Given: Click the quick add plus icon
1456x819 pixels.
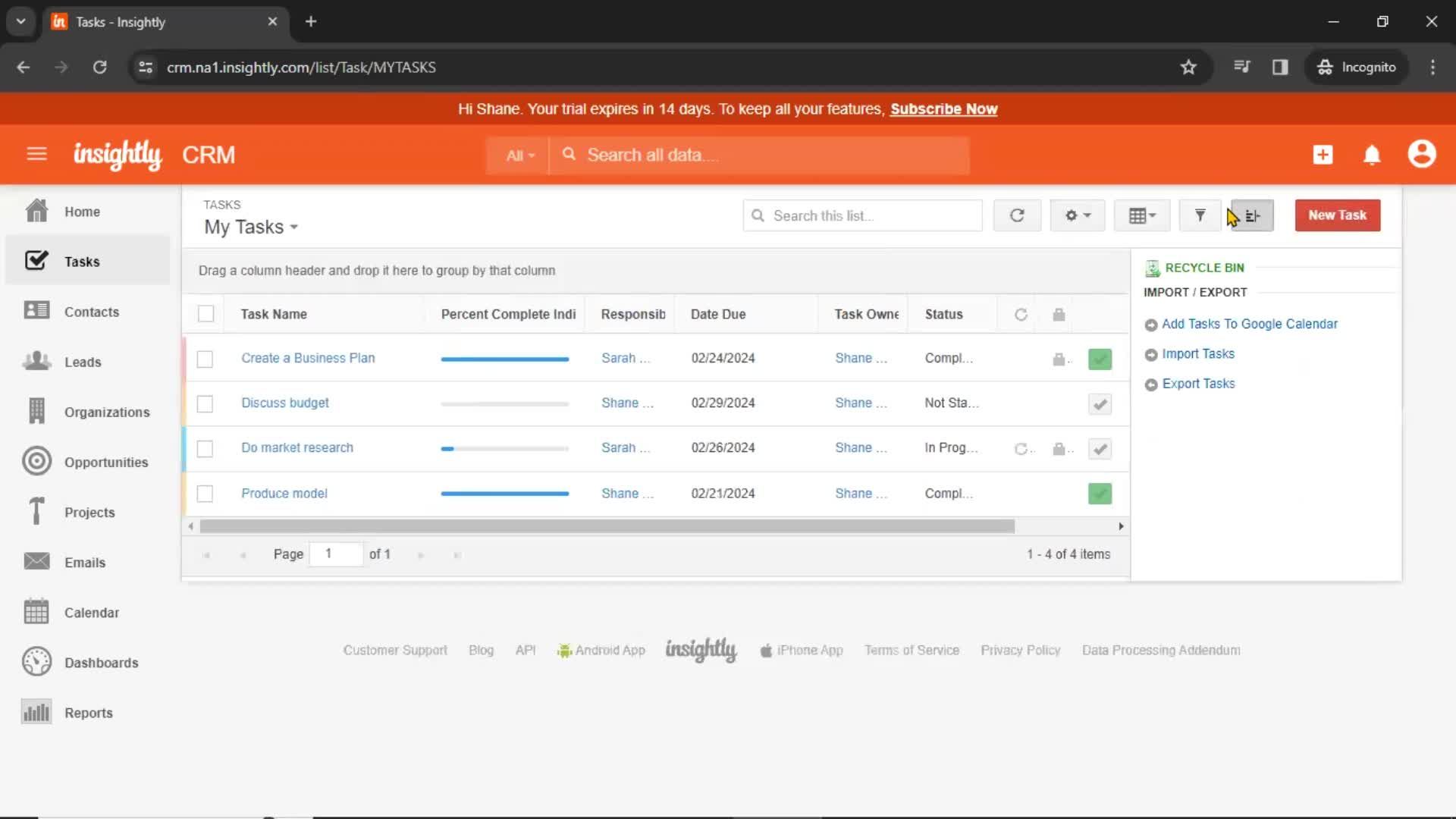Looking at the screenshot, I should point(1323,155).
